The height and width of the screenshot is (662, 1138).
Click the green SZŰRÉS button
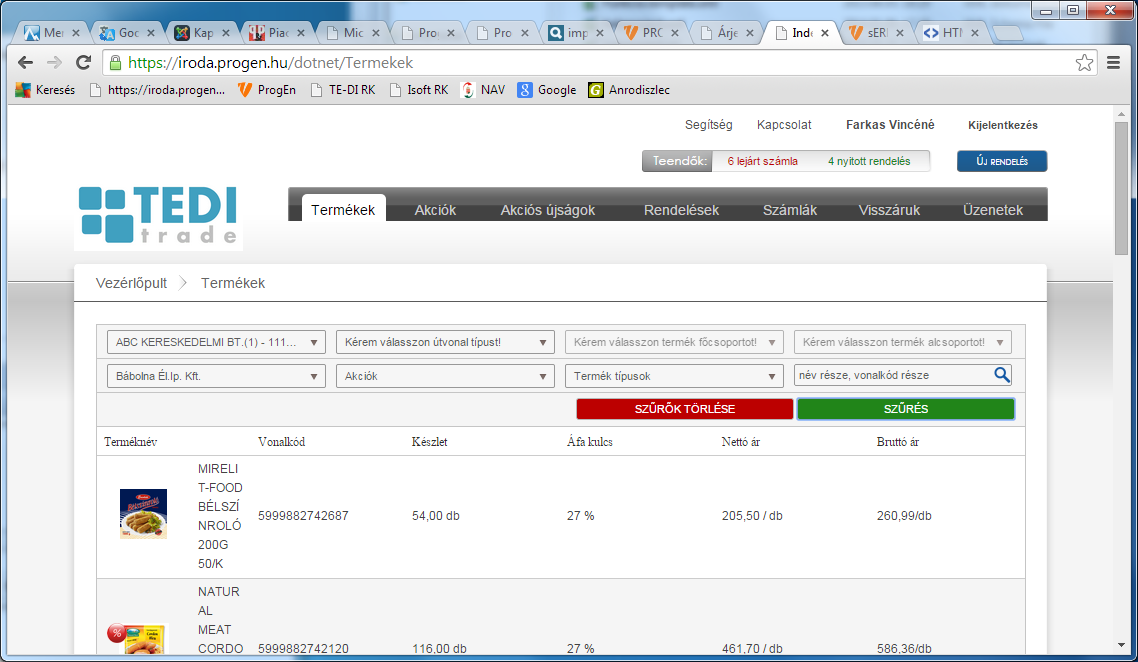(906, 409)
